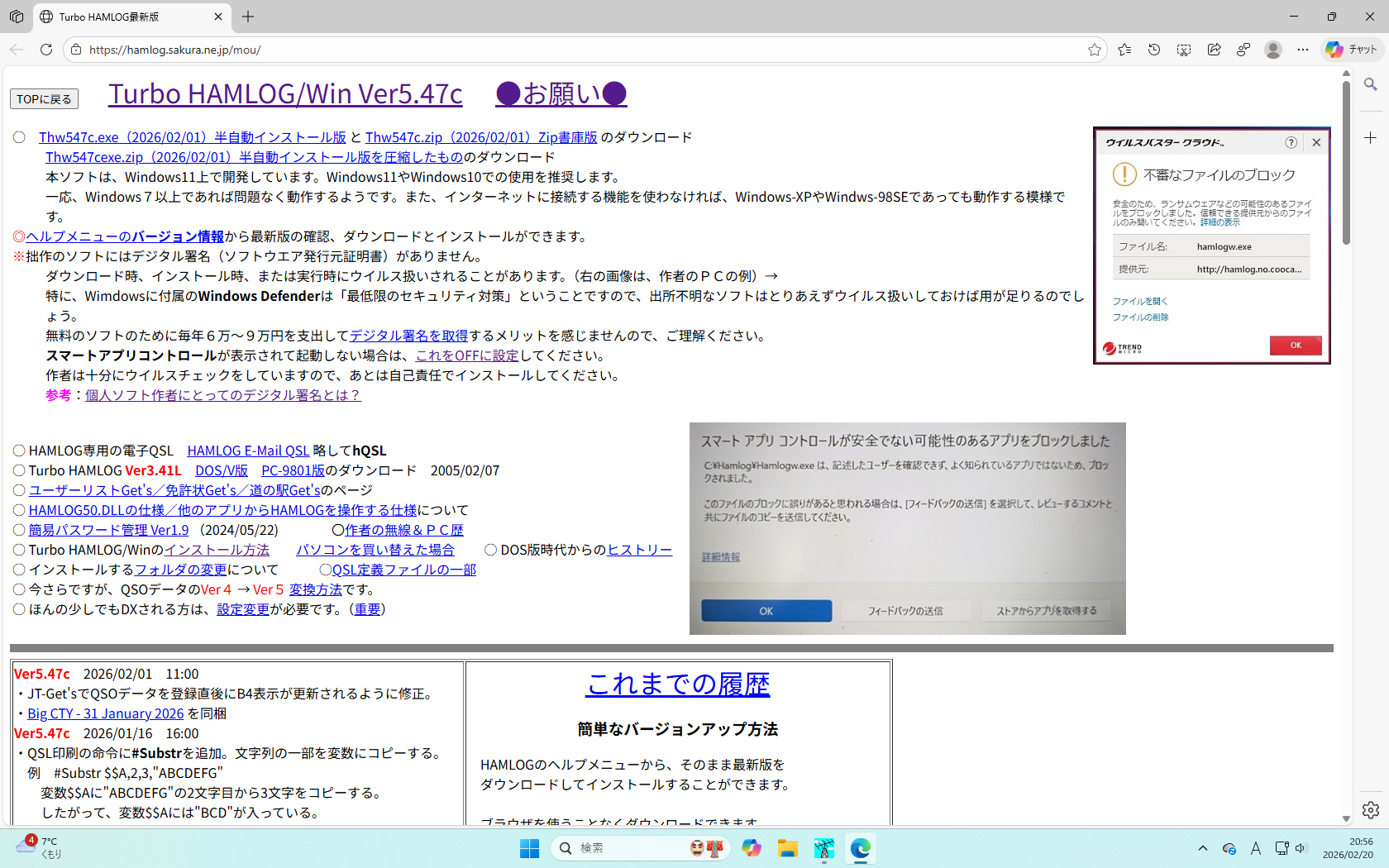Click the address bar URL field
Screen dimensions: 1389x868
click(x=579, y=50)
